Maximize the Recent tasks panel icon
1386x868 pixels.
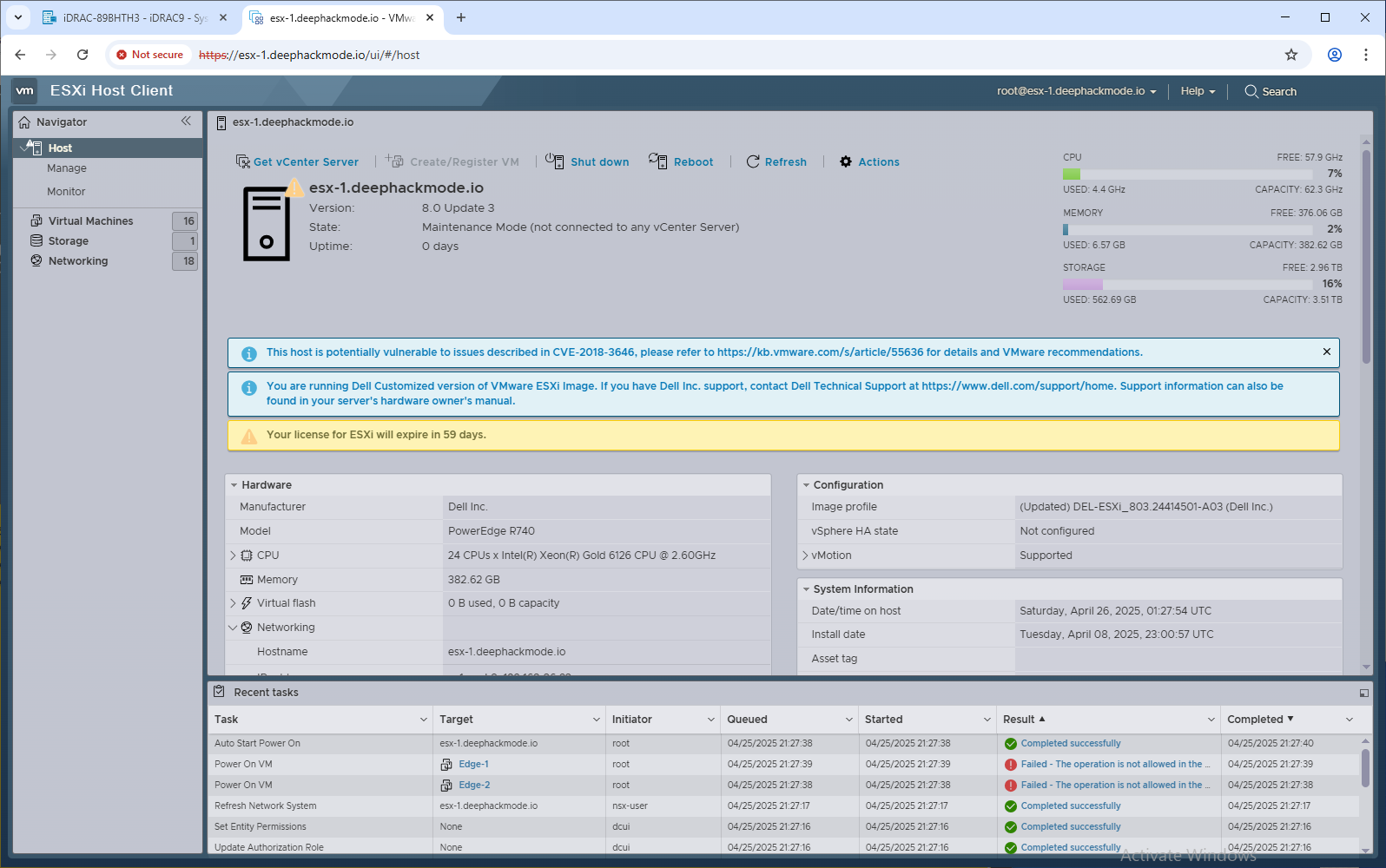1364,693
